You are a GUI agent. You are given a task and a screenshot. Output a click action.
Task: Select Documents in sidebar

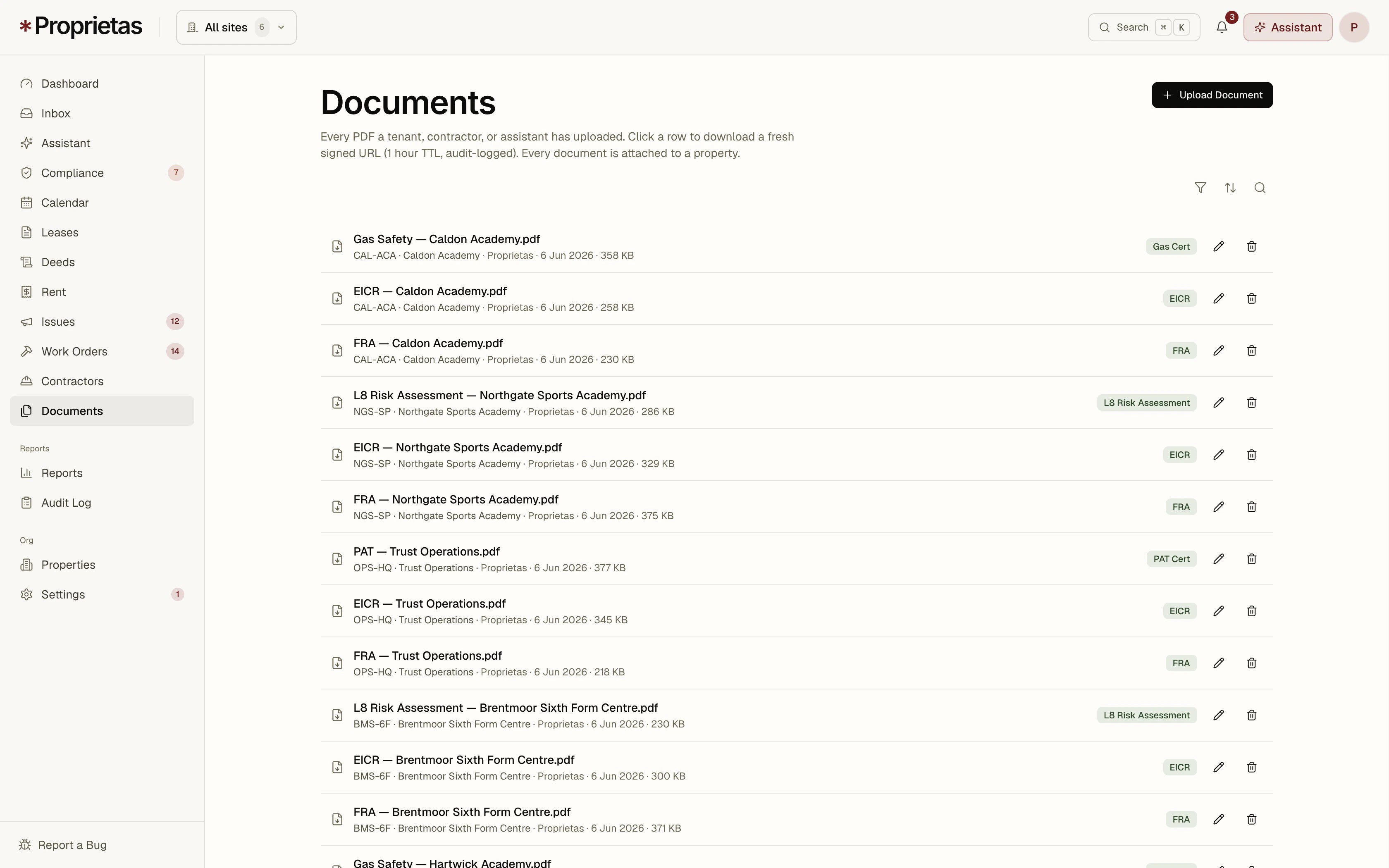coord(102,411)
